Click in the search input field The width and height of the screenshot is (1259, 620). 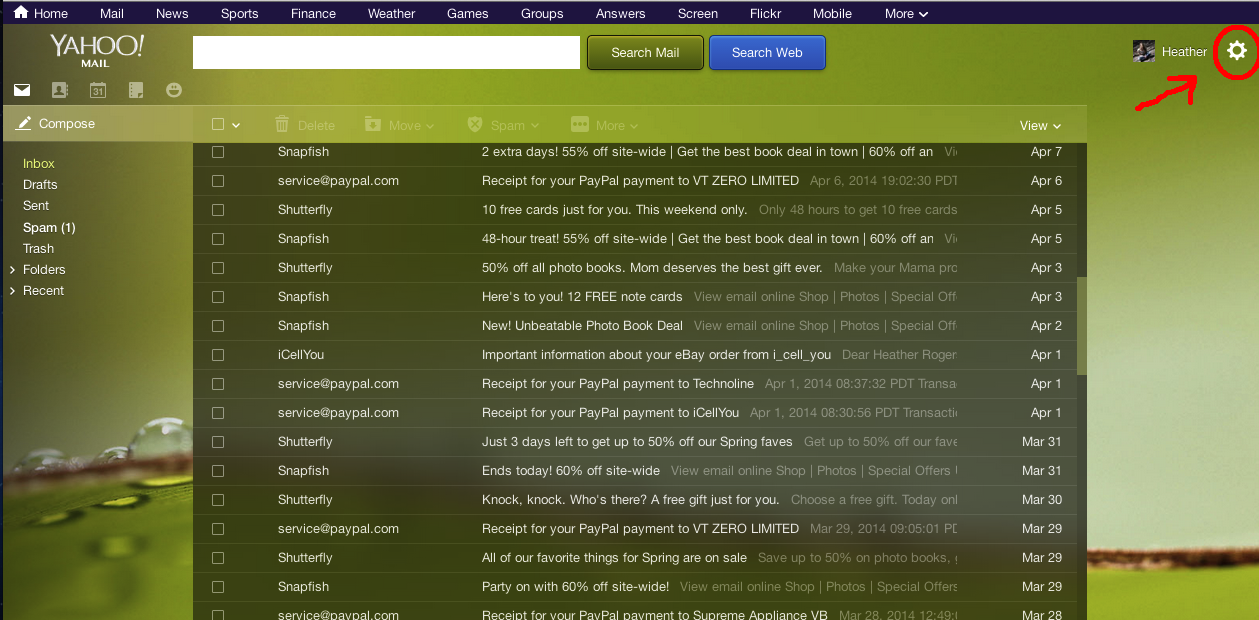[x=386, y=52]
